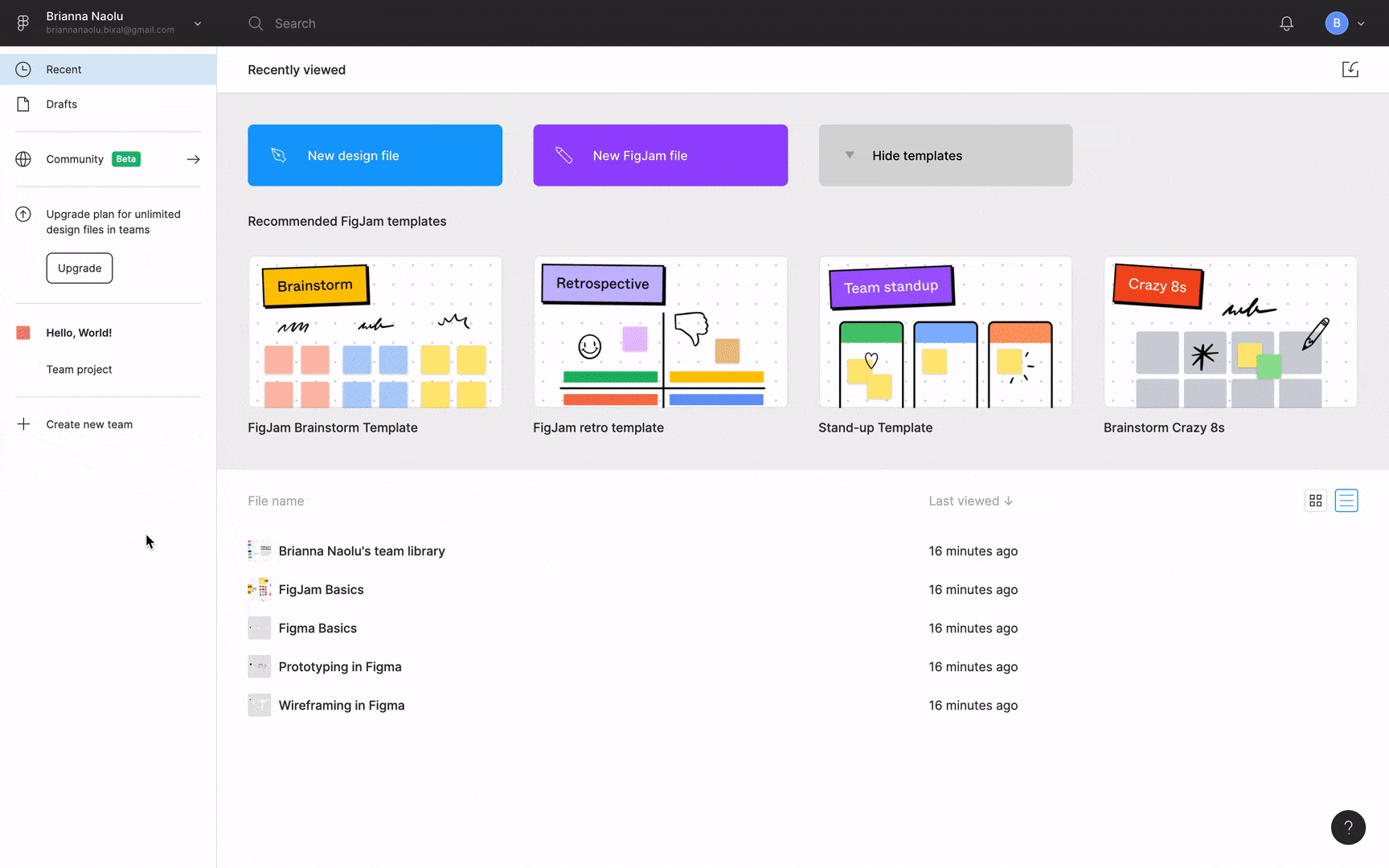Click the Recommended FigJam templates heading

coord(347,221)
